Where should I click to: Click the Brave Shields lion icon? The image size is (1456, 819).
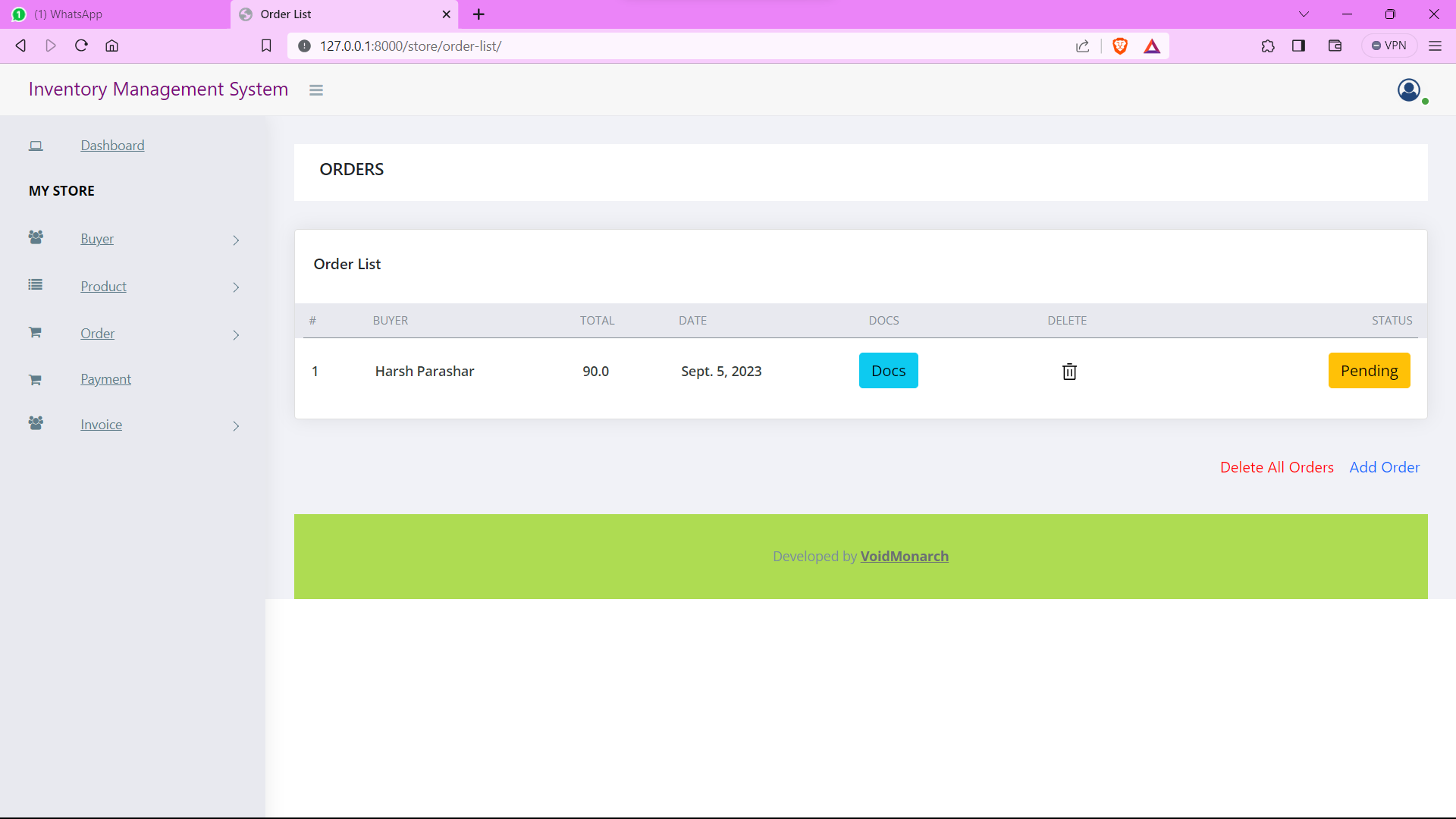click(x=1120, y=46)
